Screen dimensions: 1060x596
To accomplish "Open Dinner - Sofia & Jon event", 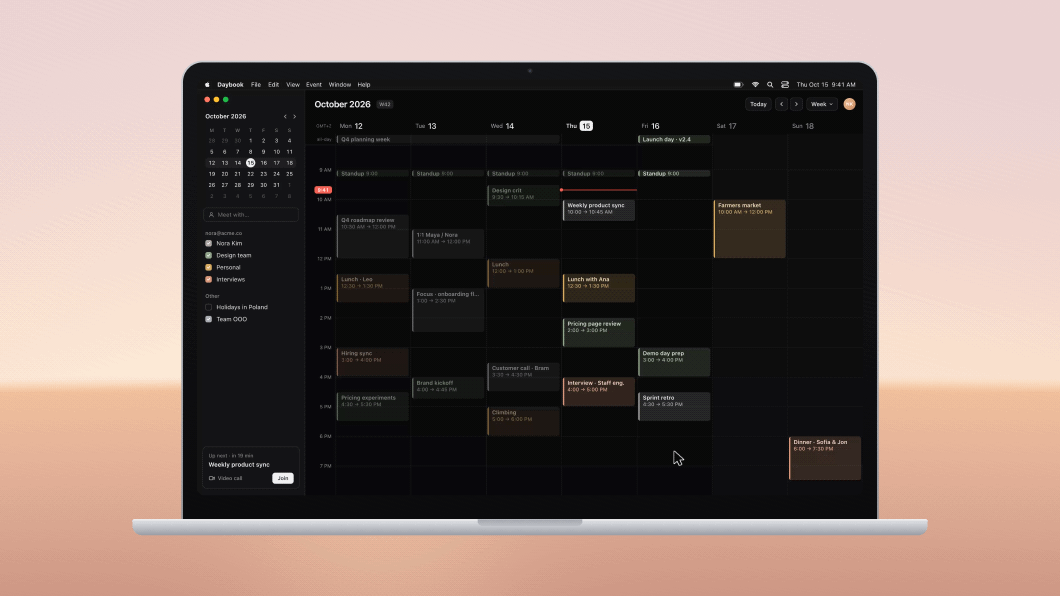I will click(825, 458).
